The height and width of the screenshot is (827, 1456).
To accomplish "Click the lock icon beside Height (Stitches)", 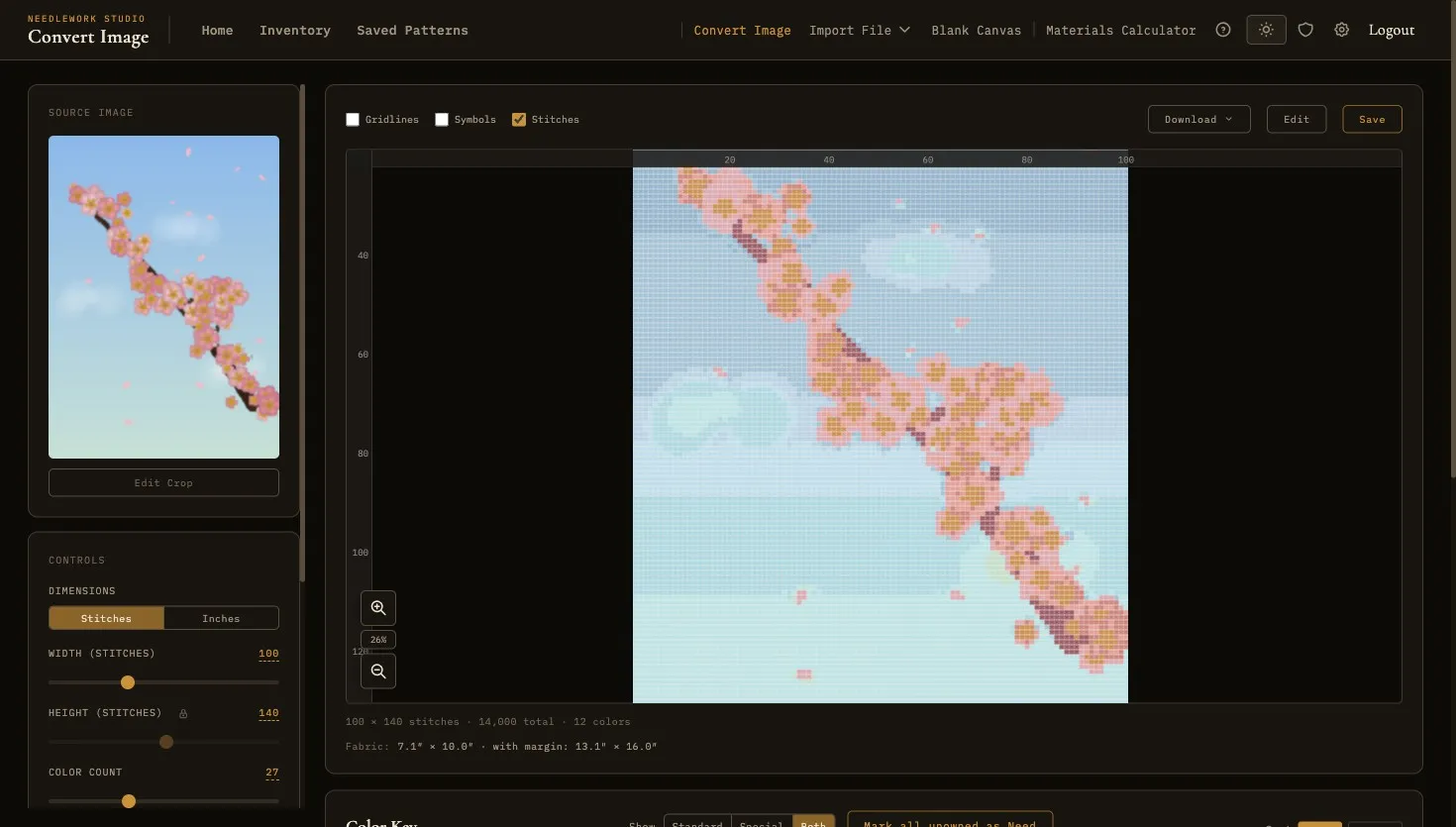I will coord(182,712).
